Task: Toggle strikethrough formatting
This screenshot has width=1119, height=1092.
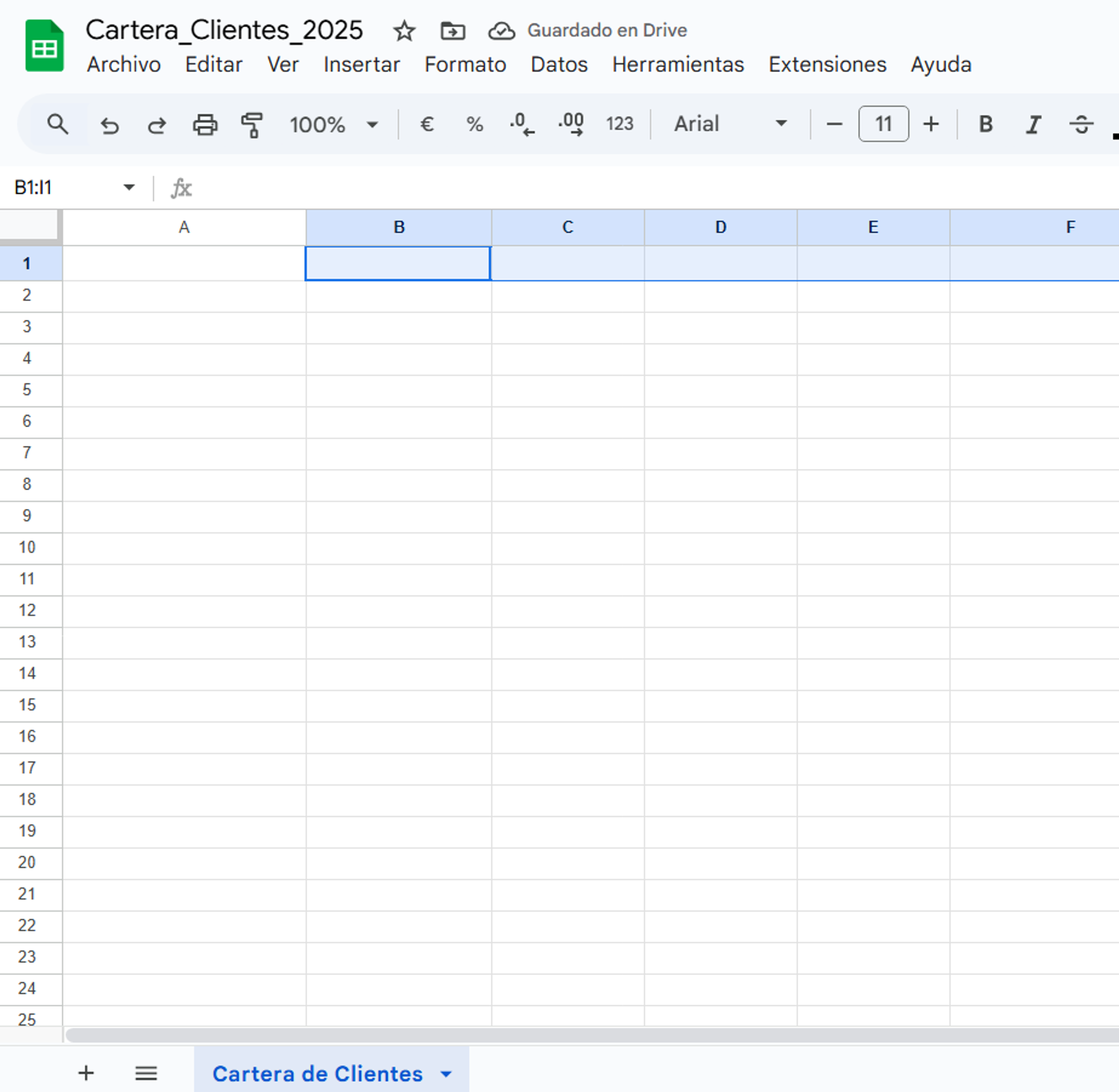Action: click(1081, 124)
